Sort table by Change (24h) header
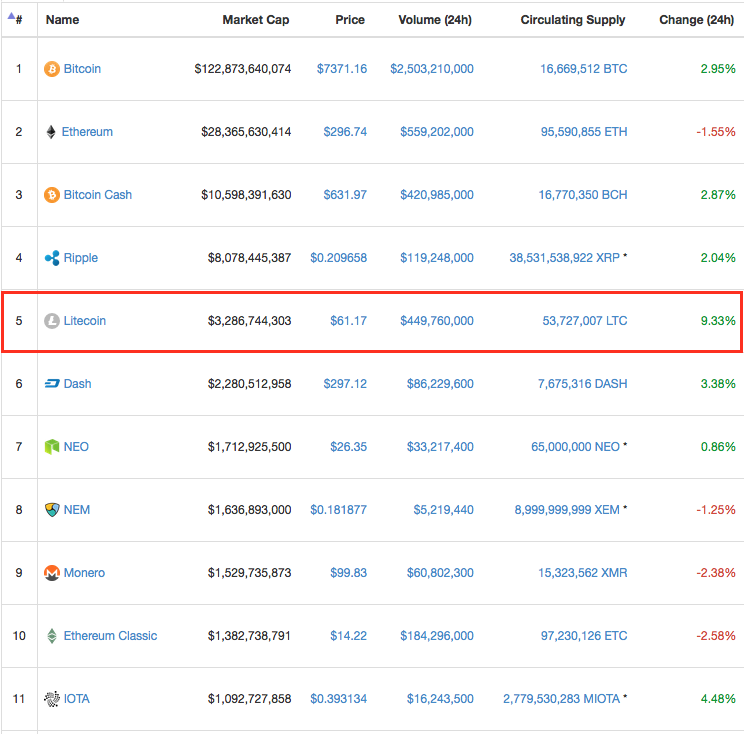 coord(697,20)
